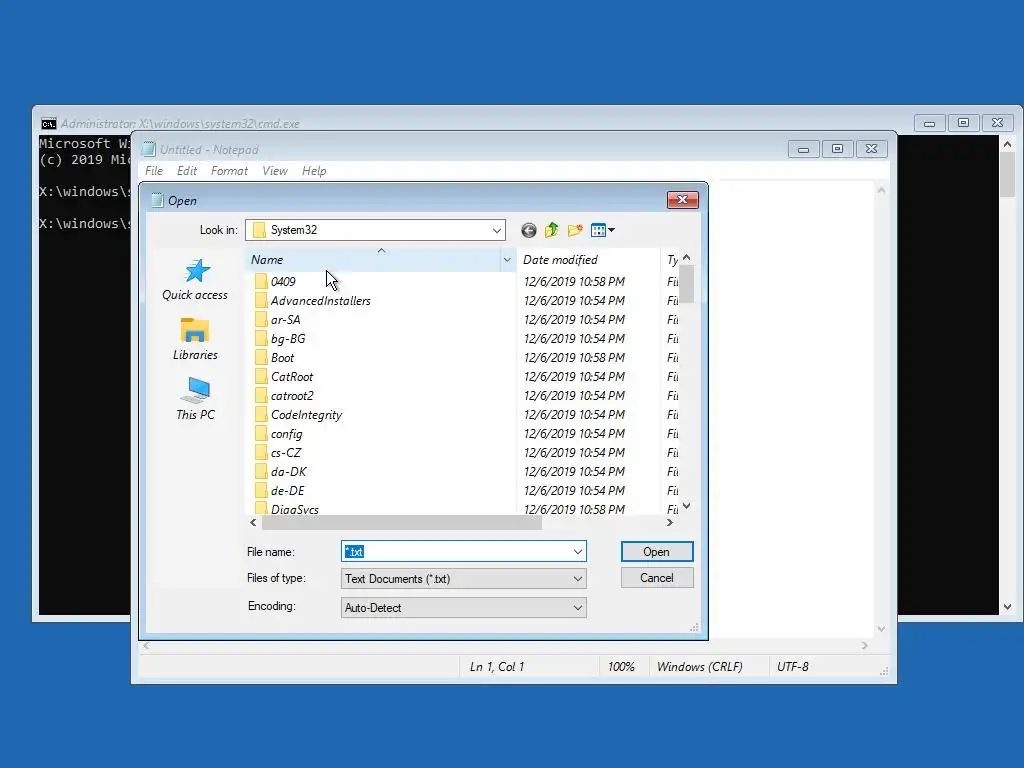
Task: Click Windows (CRLF) in Notepad status bar
Action: [699, 667]
